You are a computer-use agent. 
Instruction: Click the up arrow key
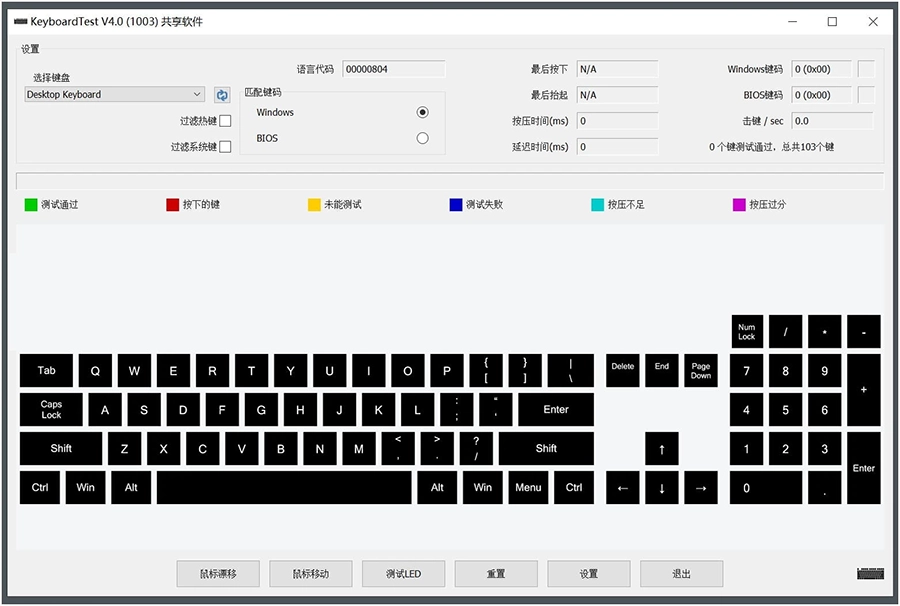pyautogui.click(x=661, y=449)
